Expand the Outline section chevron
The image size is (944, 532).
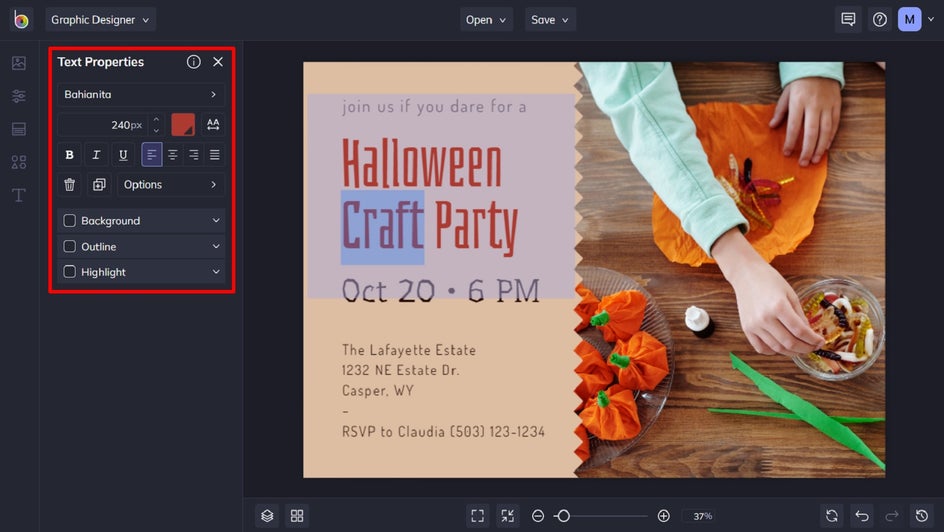click(x=216, y=246)
